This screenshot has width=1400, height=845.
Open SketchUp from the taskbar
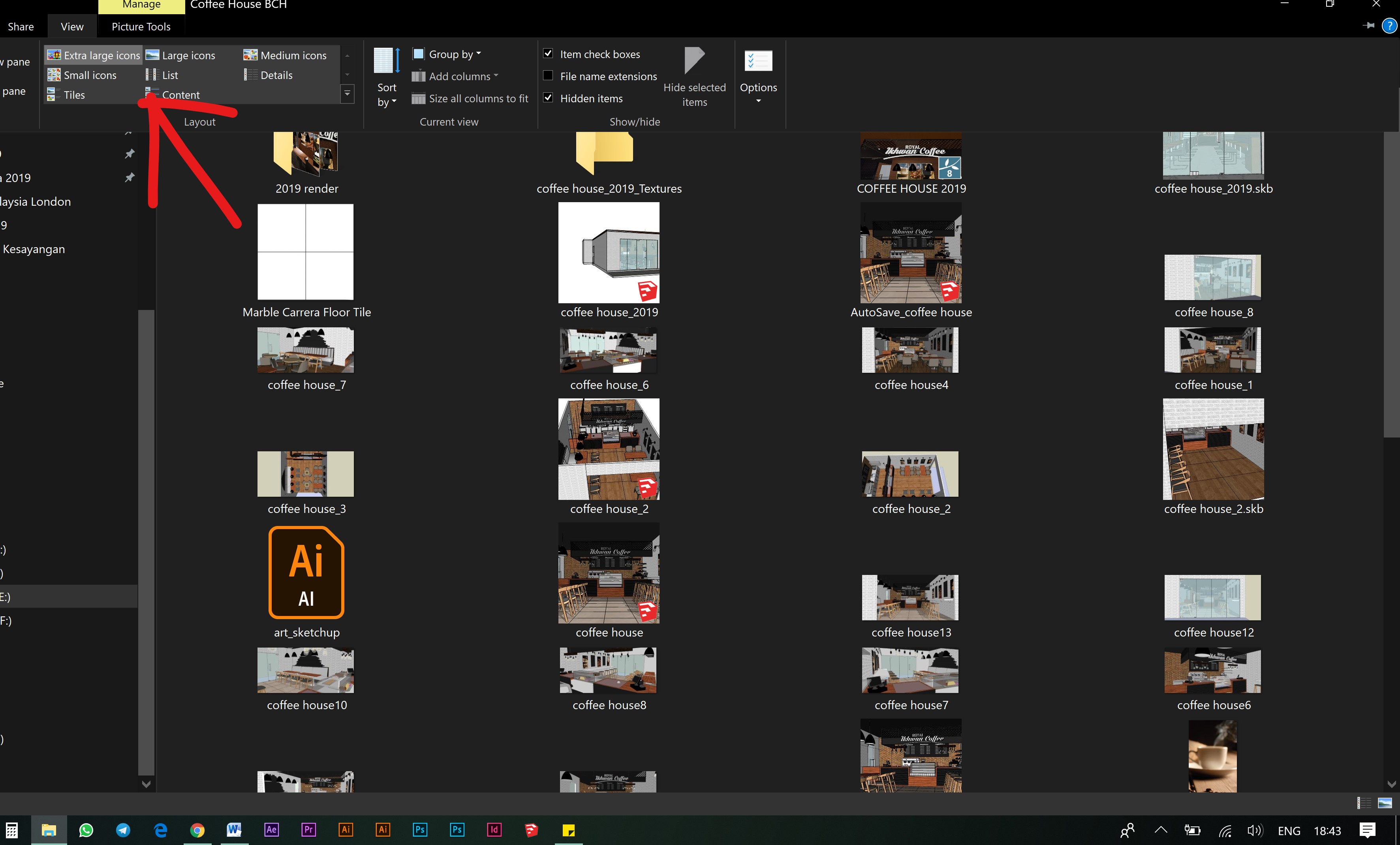click(x=531, y=830)
